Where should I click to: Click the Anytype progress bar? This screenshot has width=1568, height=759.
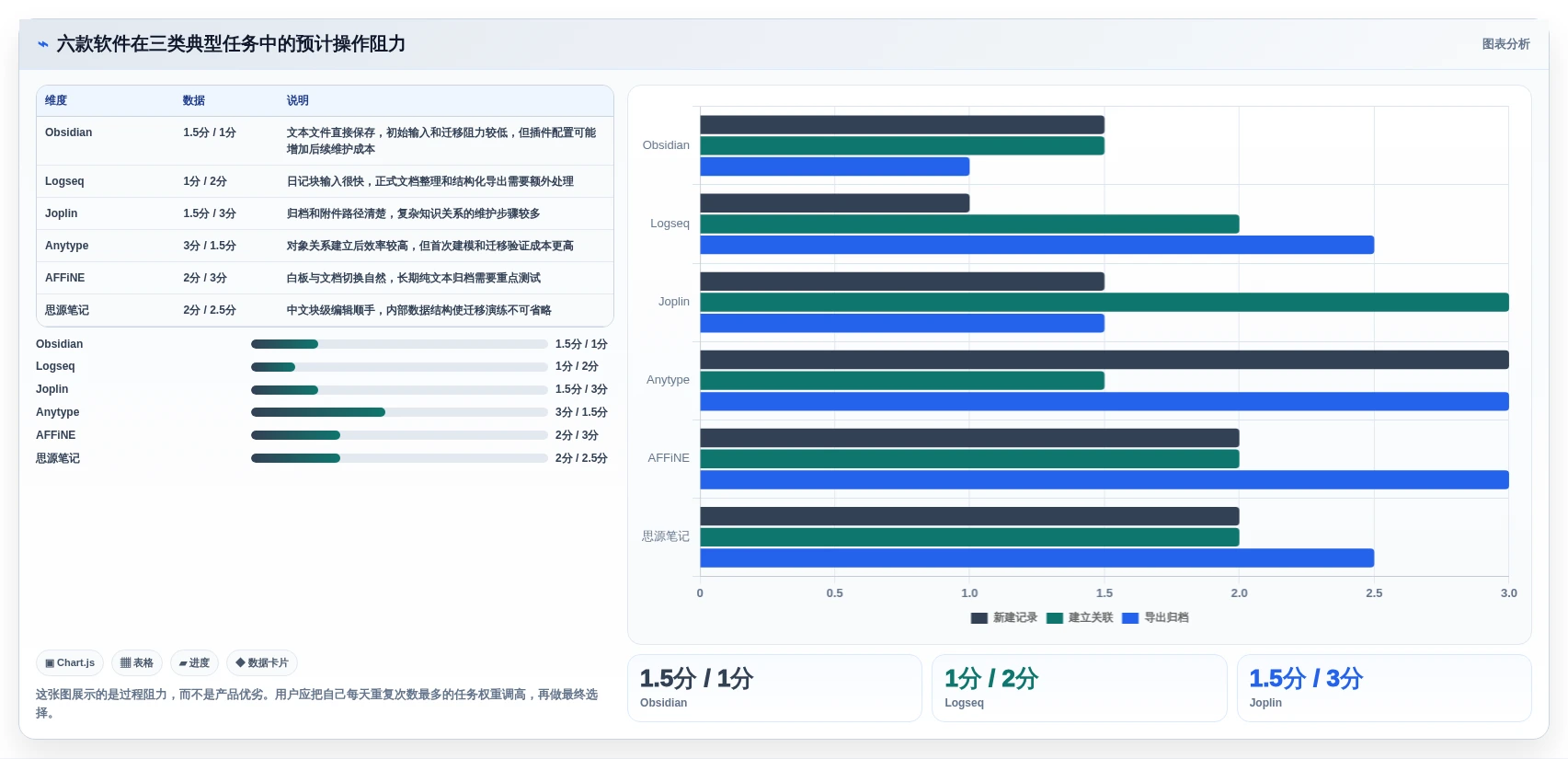[x=399, y=412]
